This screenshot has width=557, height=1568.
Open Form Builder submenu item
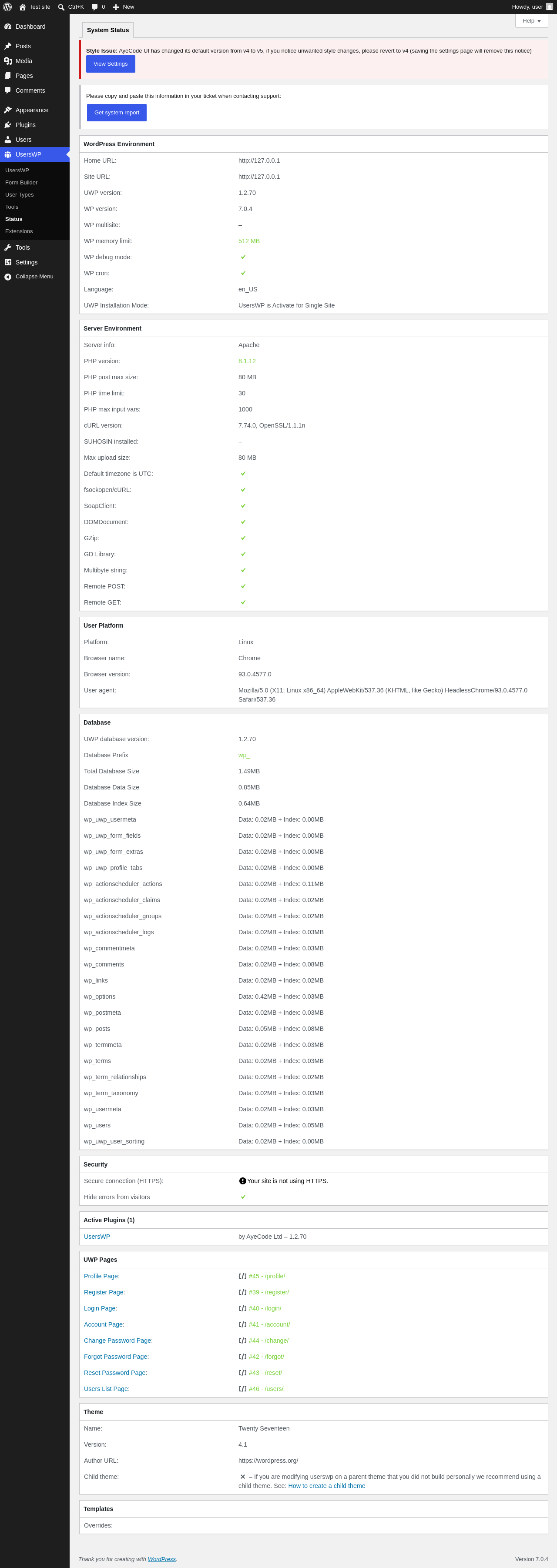[x=21, y=183]
